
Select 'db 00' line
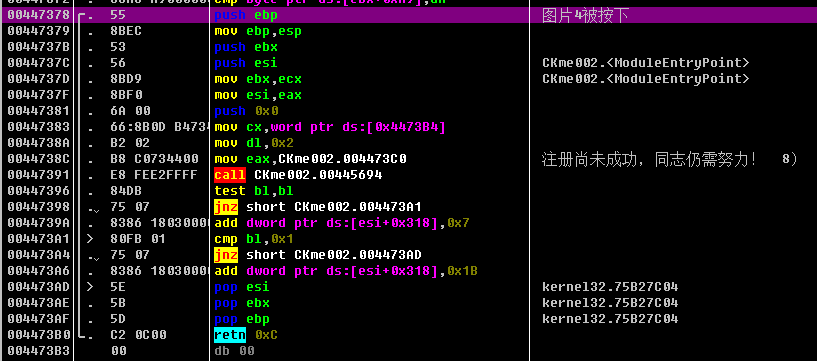(x=234, y=351)
